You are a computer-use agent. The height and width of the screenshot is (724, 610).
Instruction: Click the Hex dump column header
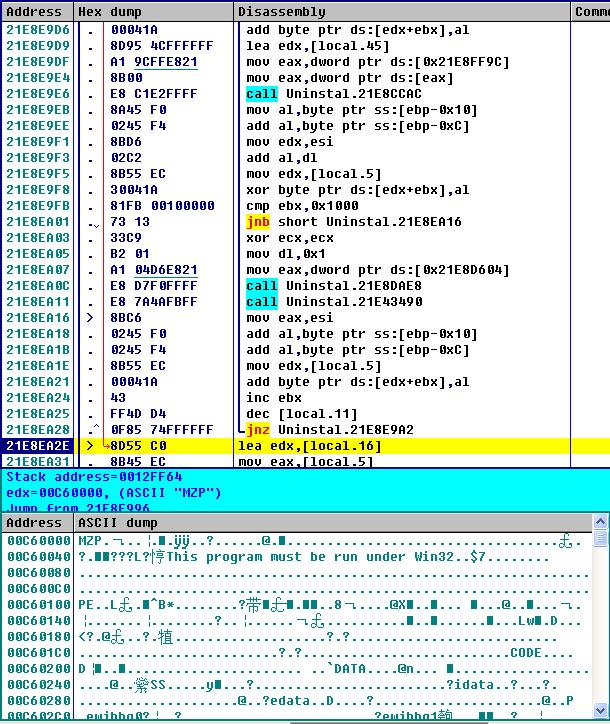point(154,12)
